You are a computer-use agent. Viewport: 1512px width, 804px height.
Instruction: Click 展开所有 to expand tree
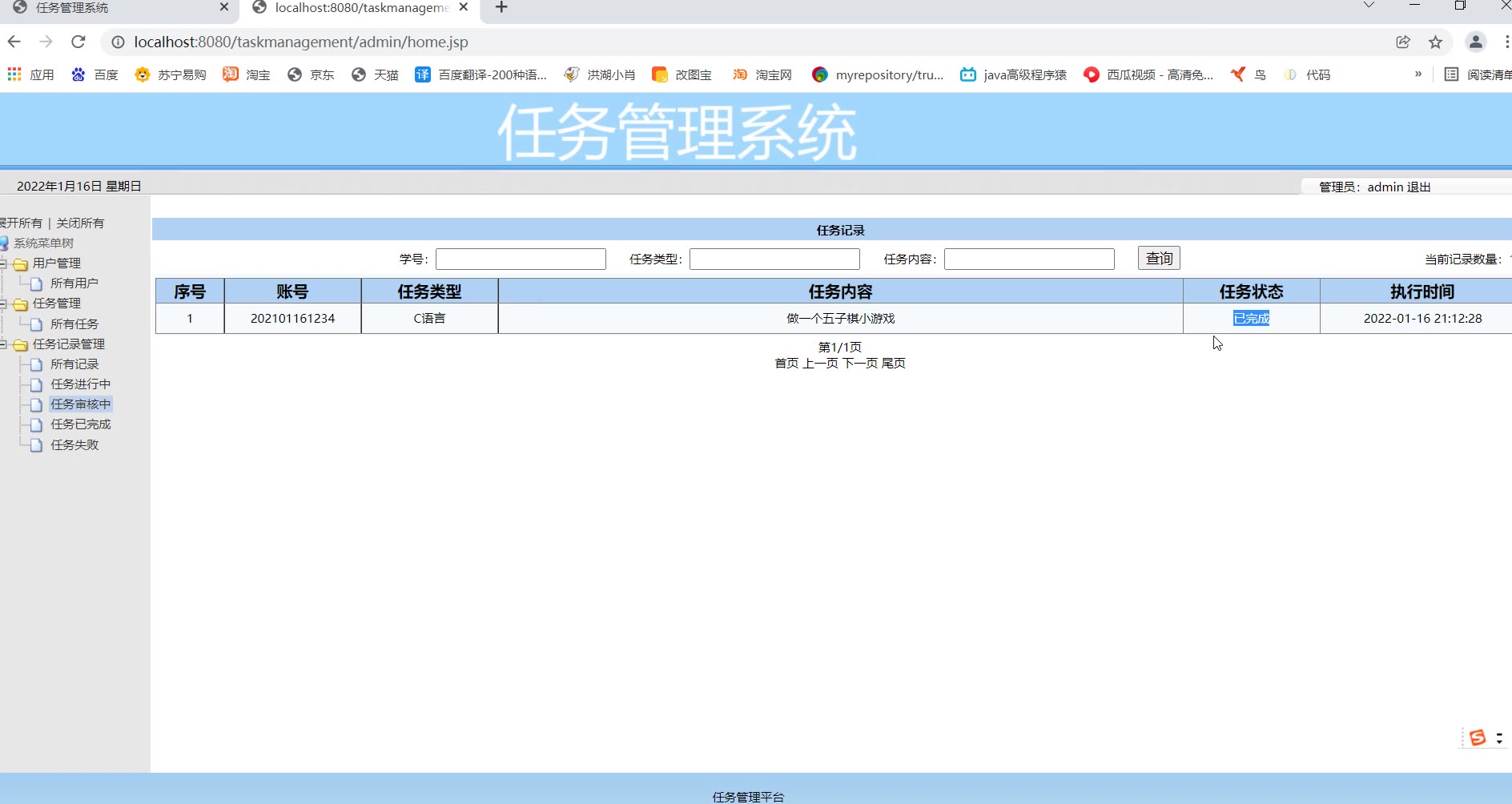tap(21, 223)
